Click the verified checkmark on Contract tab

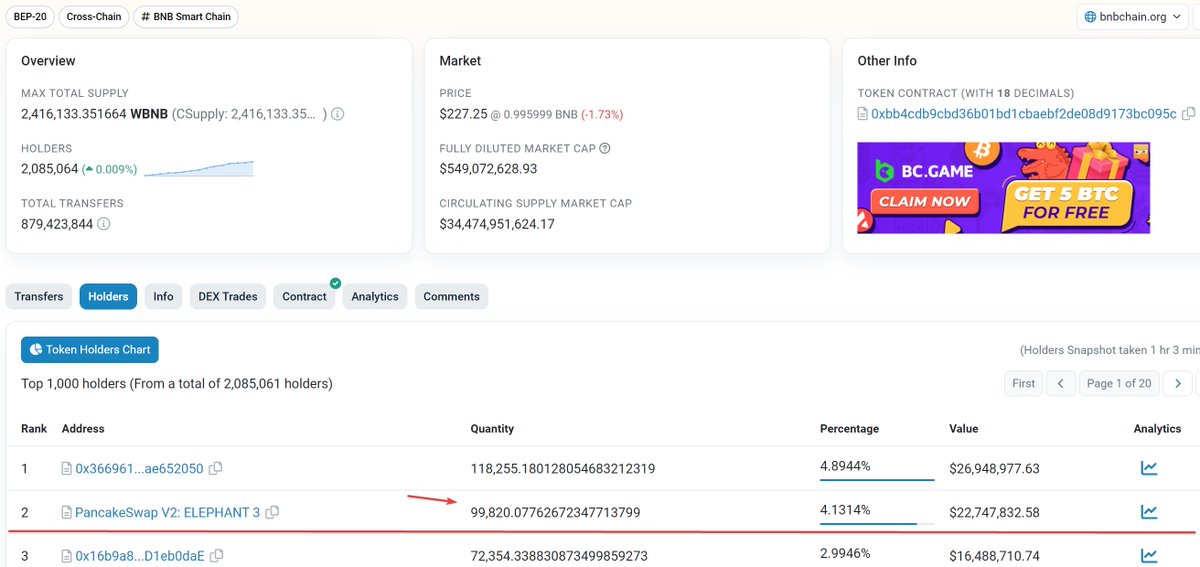click(336, 284)
